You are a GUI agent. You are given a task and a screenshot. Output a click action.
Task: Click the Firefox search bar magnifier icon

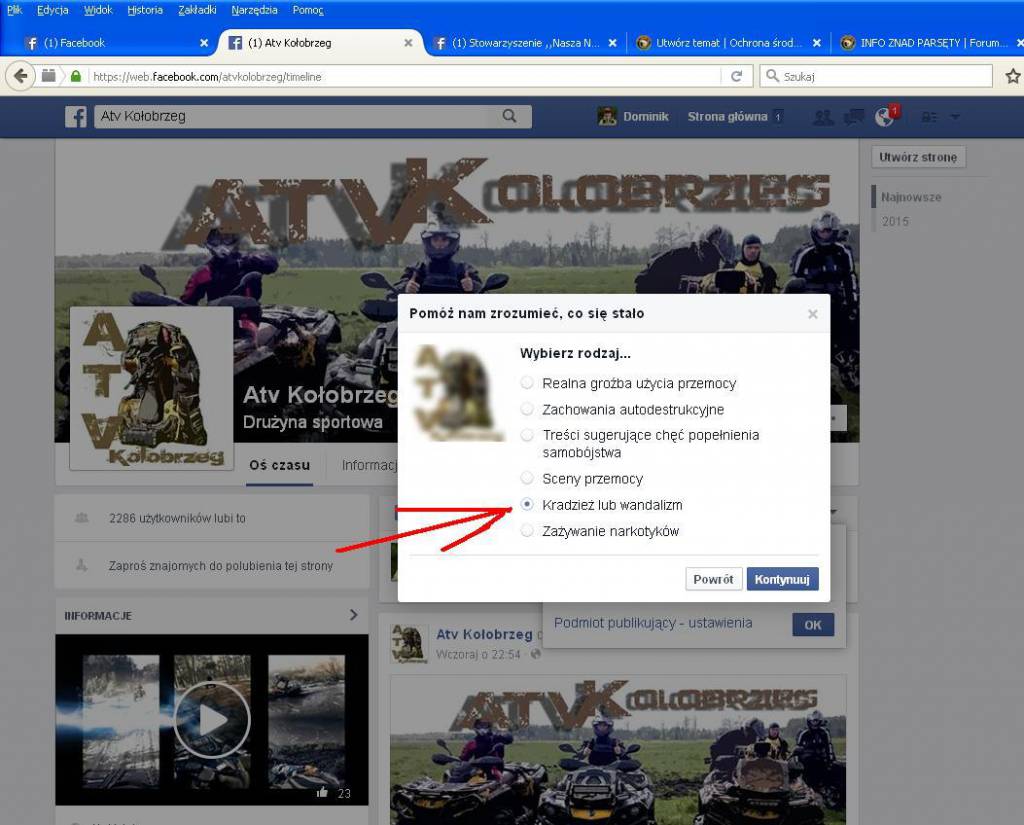(773, 76)
